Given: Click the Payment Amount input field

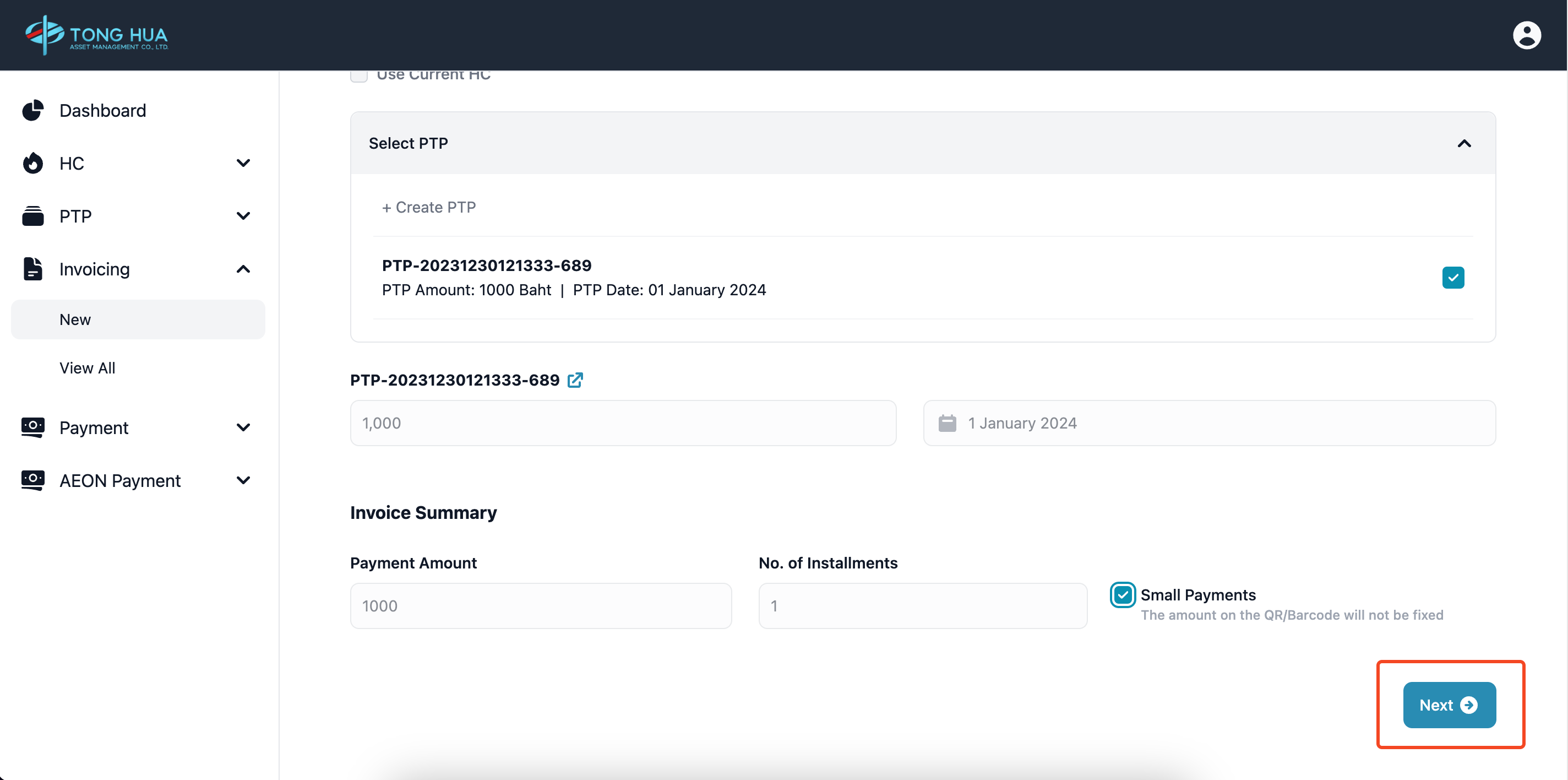Looking at the screenshot, I should tap(541, 606).
